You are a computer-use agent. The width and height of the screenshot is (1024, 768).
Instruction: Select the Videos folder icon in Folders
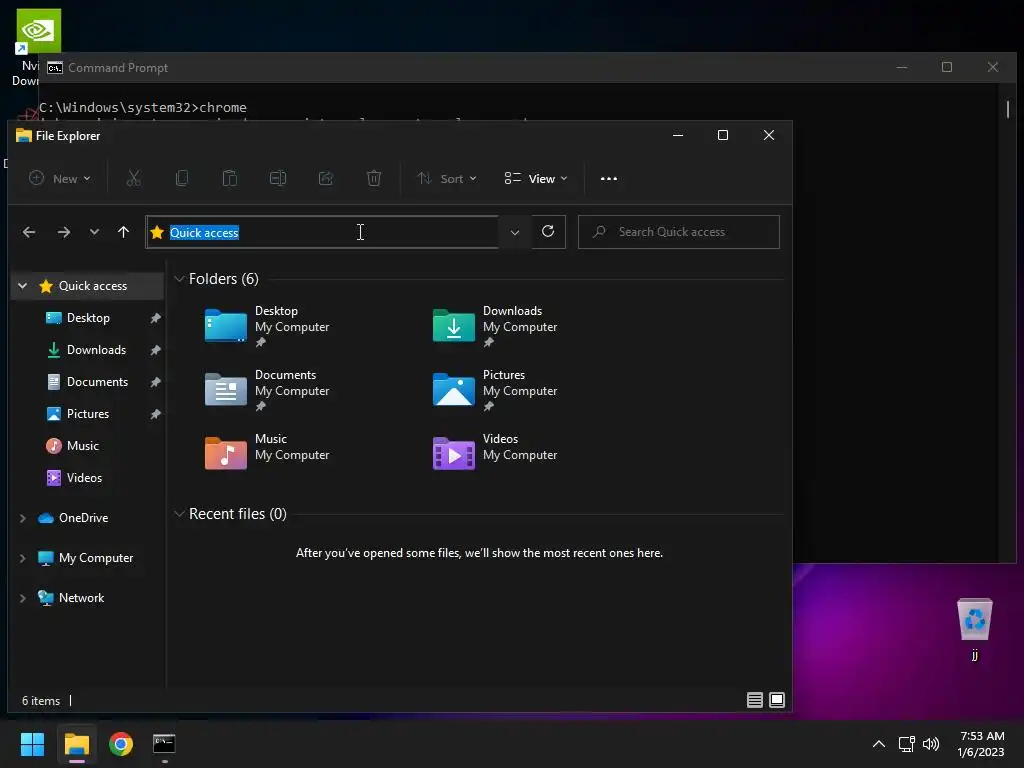point(453,453)
